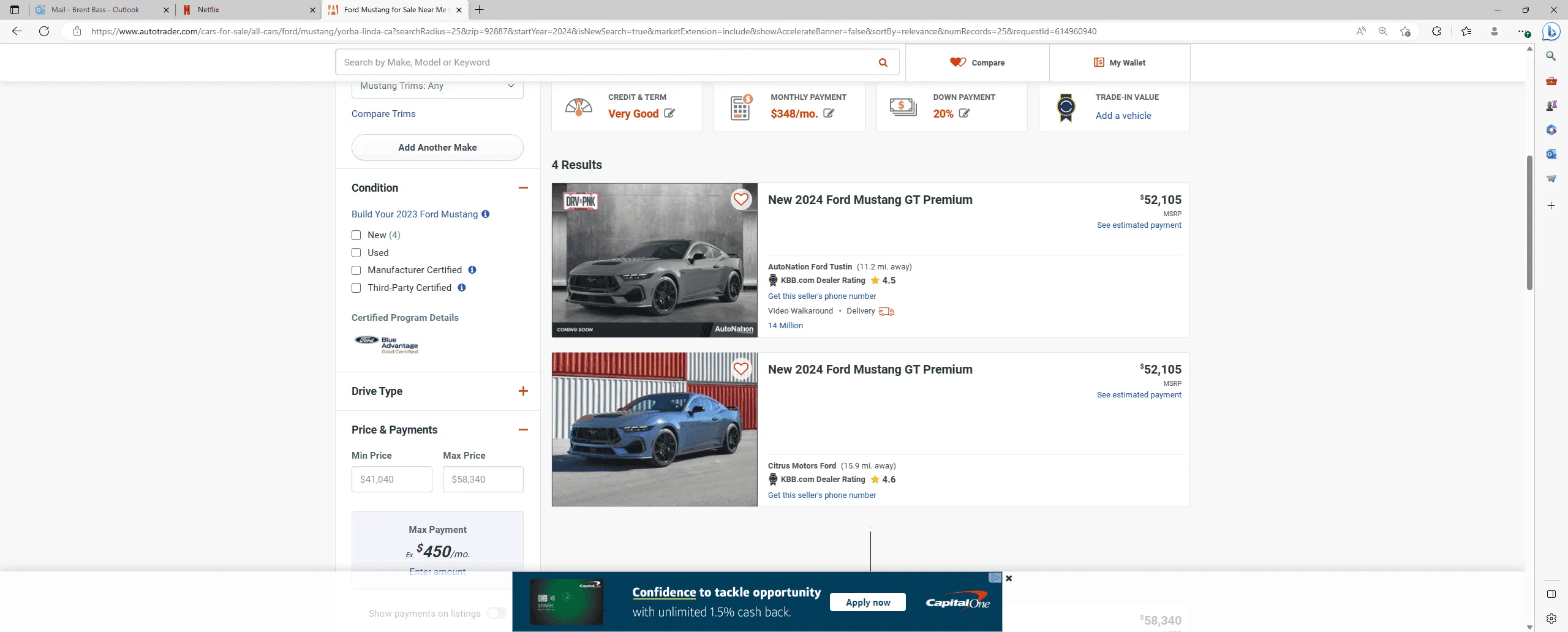Activate Read aloud icon in address bar
Screen dimensions: 1568x632
click(1361, 31)
